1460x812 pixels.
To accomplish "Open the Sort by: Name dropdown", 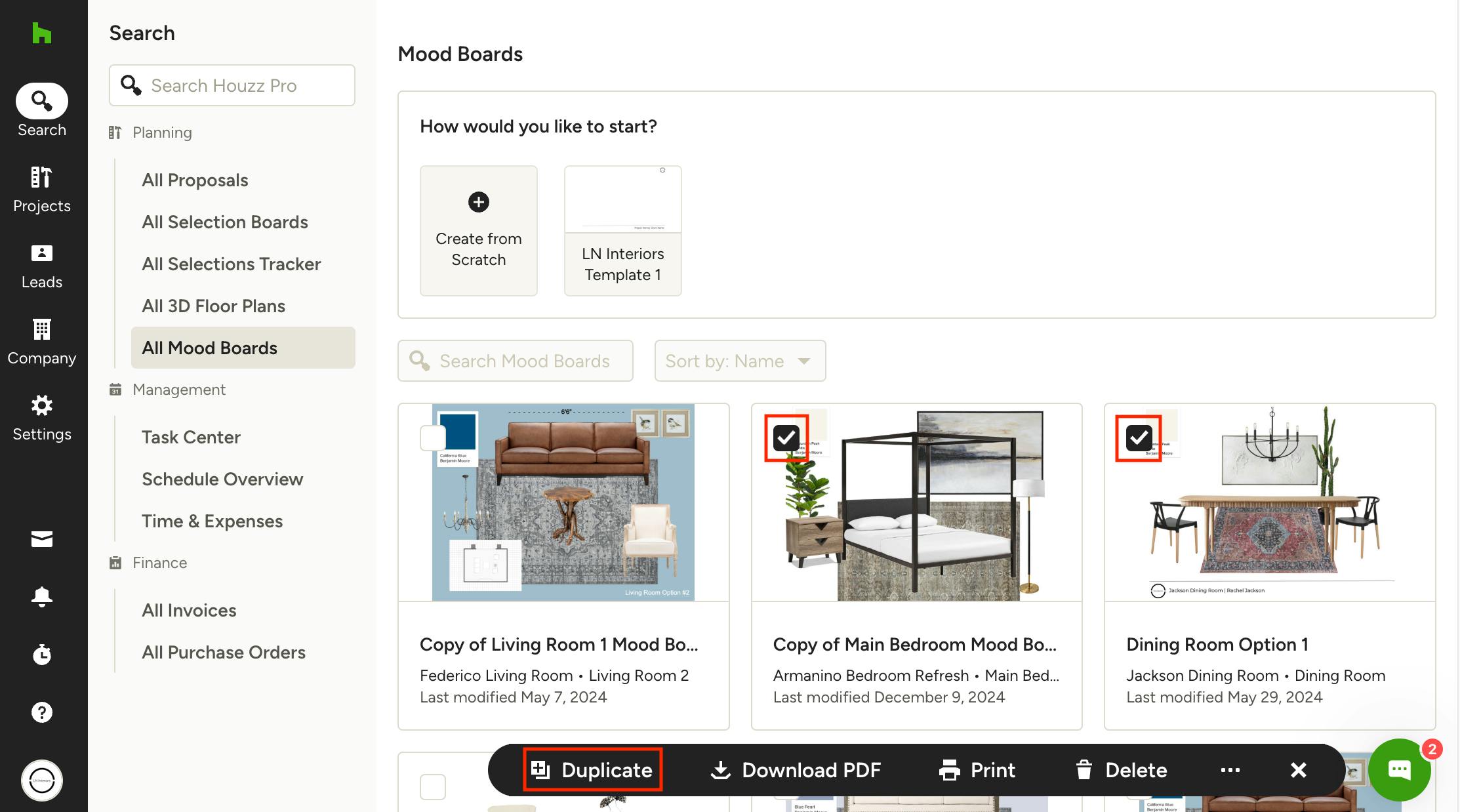I will tap(739, 361).
